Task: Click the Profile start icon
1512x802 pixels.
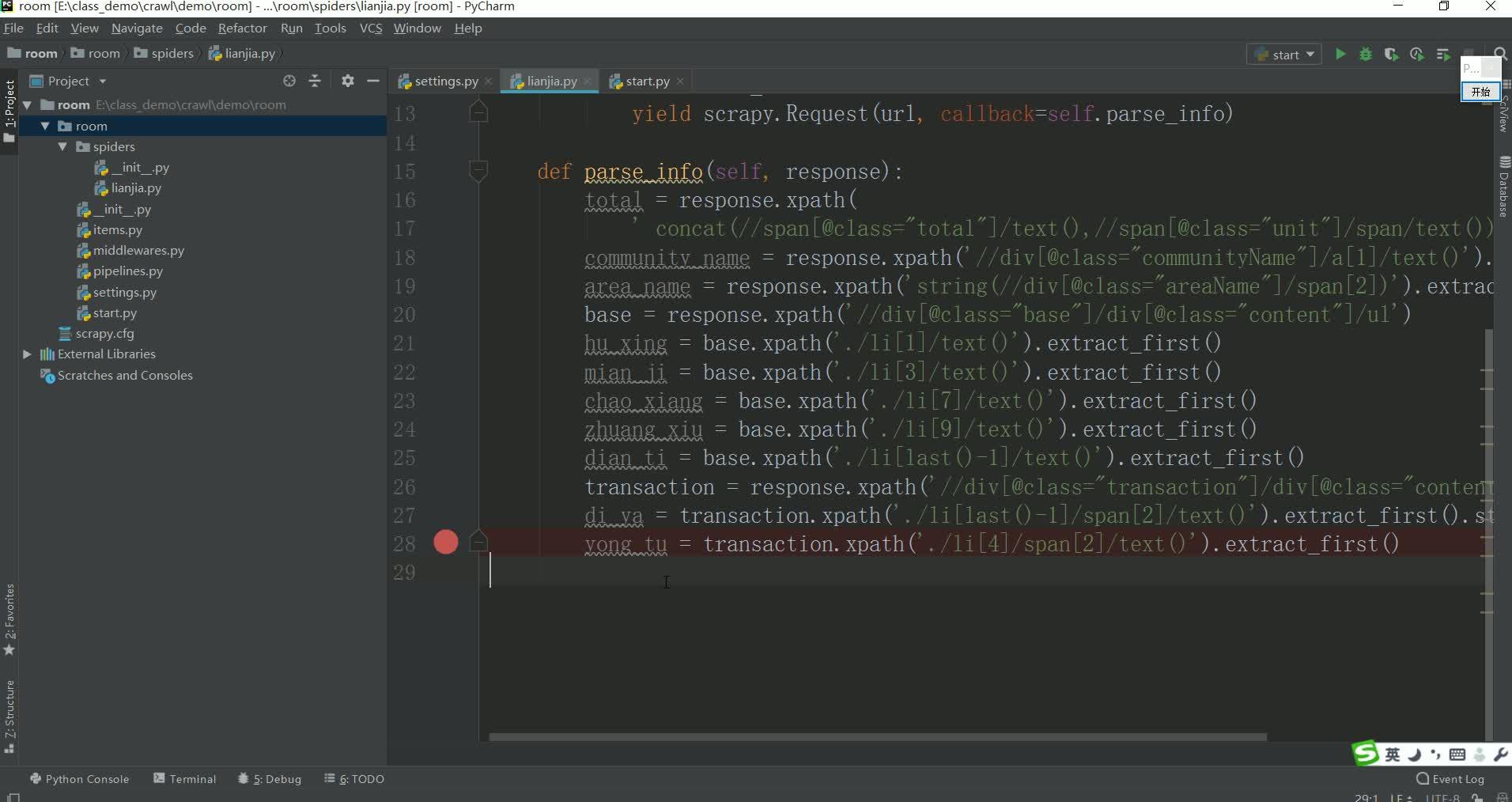Action: [x=1417, y=55]
